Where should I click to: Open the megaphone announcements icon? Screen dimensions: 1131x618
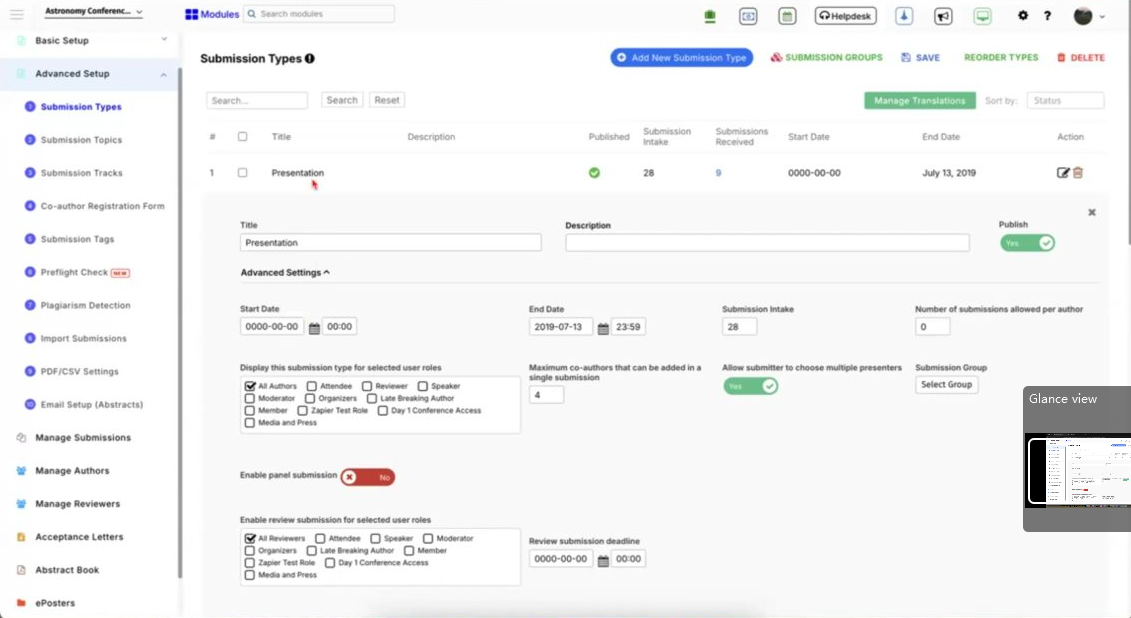point(943,16)
